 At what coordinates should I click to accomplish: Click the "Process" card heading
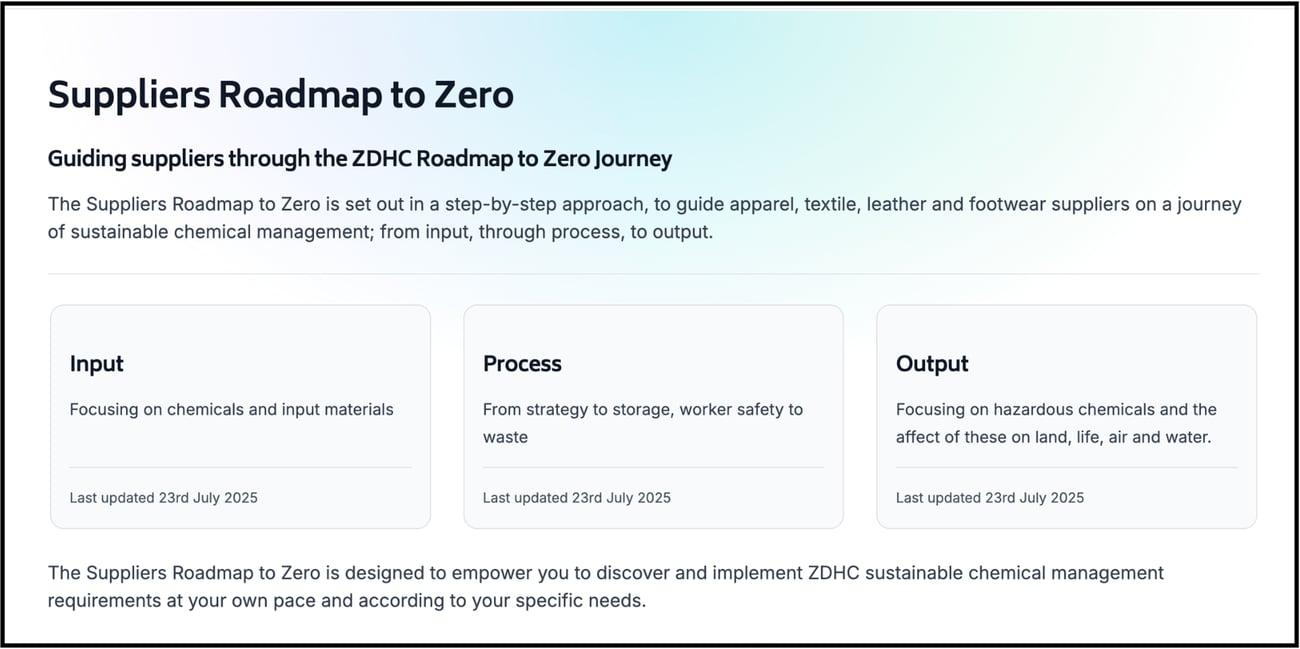[522, 364]
